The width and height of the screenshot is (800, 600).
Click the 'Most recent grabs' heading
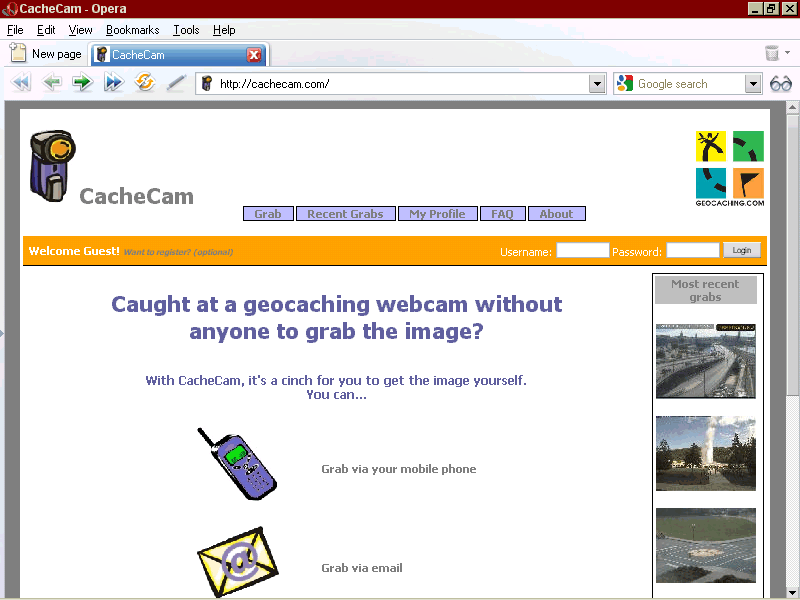point(705,290)
